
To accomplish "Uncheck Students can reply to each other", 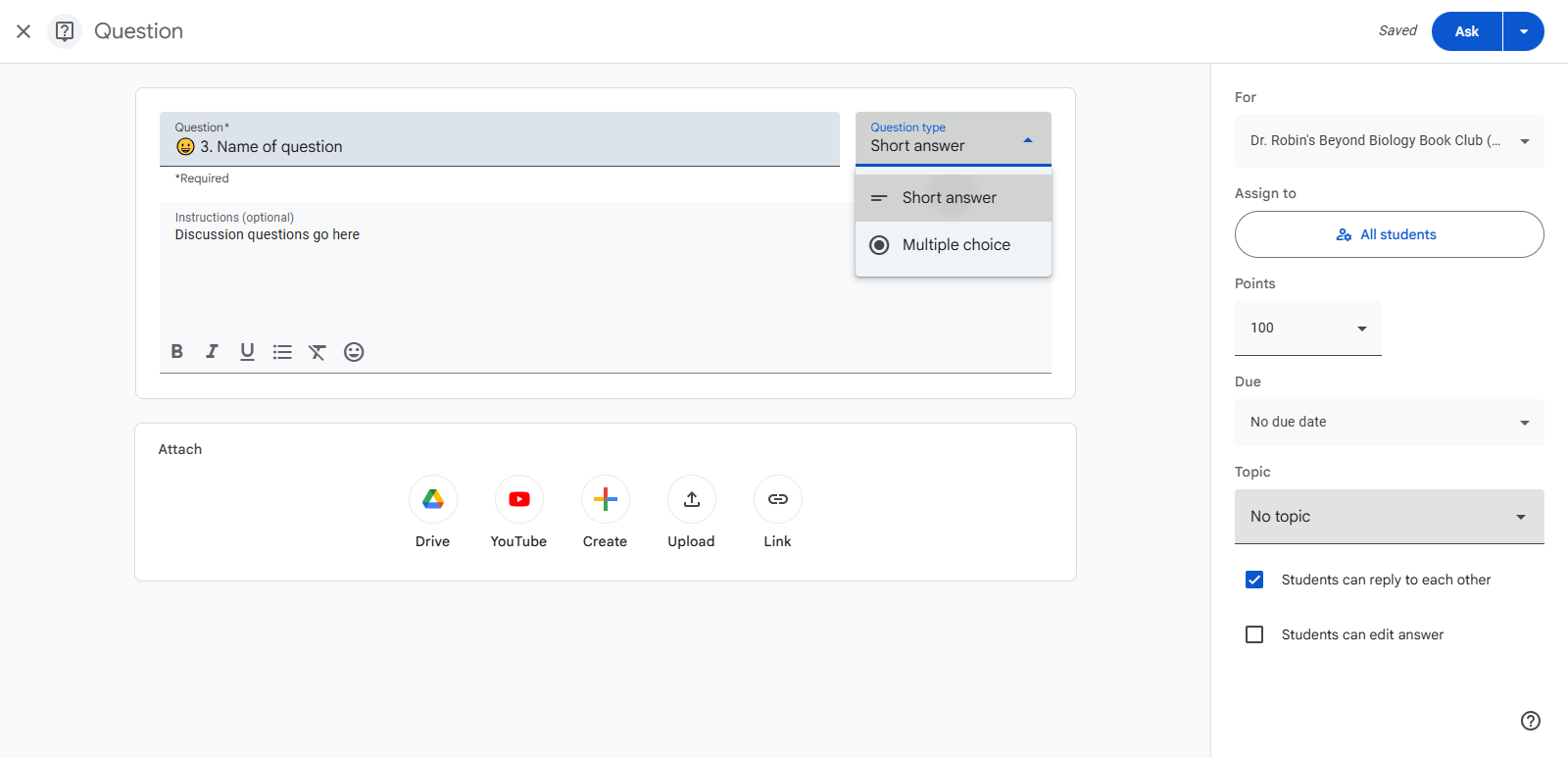I will [1254, 580].
